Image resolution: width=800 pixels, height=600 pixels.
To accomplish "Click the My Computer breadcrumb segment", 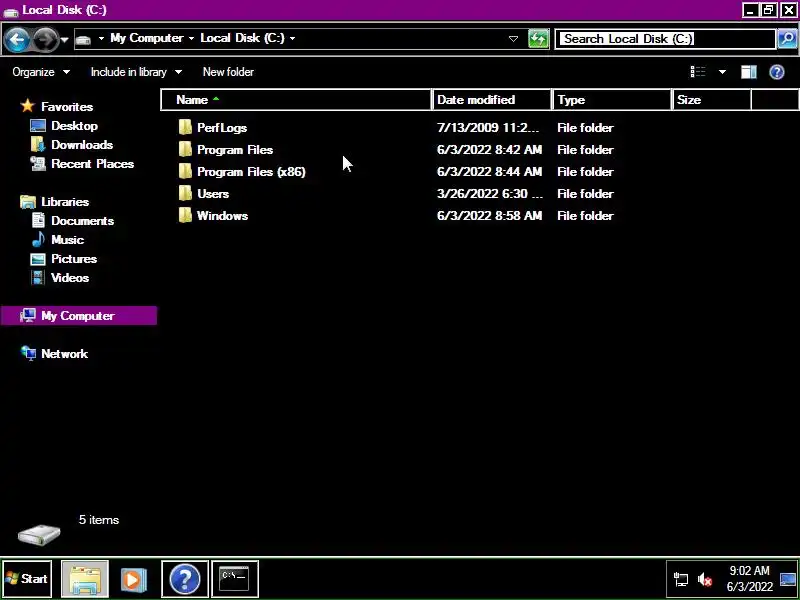I will [146, 38].
